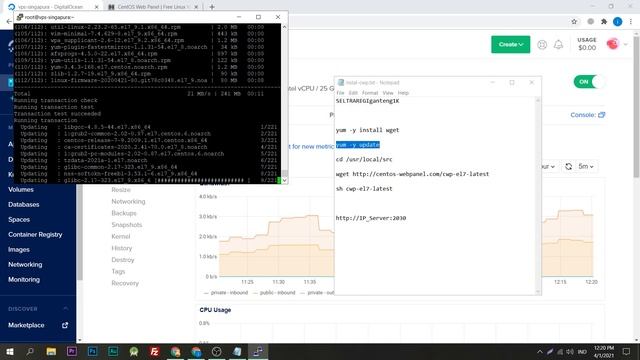Select droplet Destroy menu item

pos(122,260)
